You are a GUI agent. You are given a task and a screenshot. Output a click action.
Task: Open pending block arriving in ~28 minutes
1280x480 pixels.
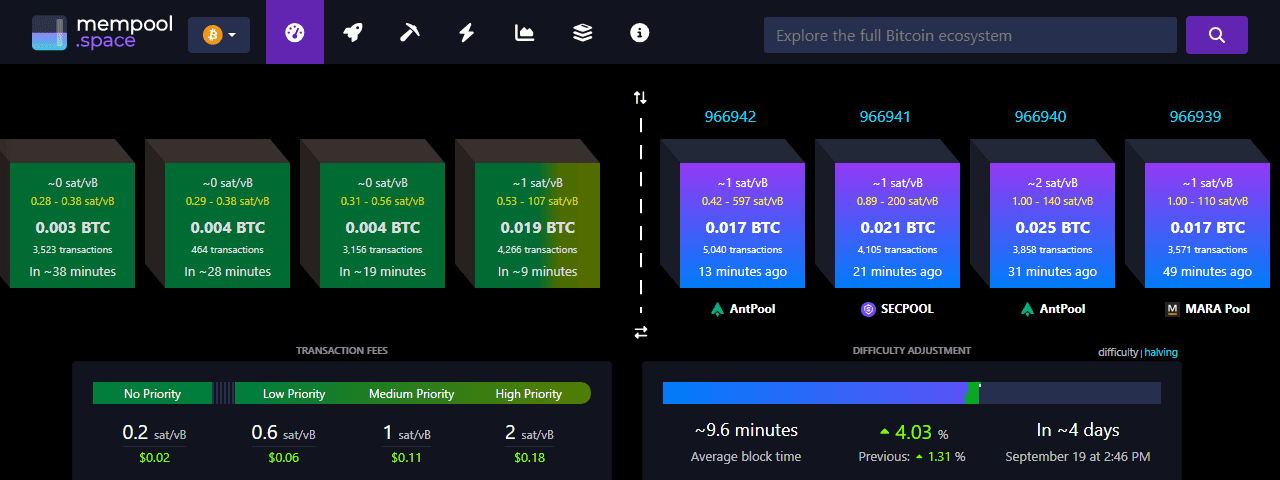point(227,227)
